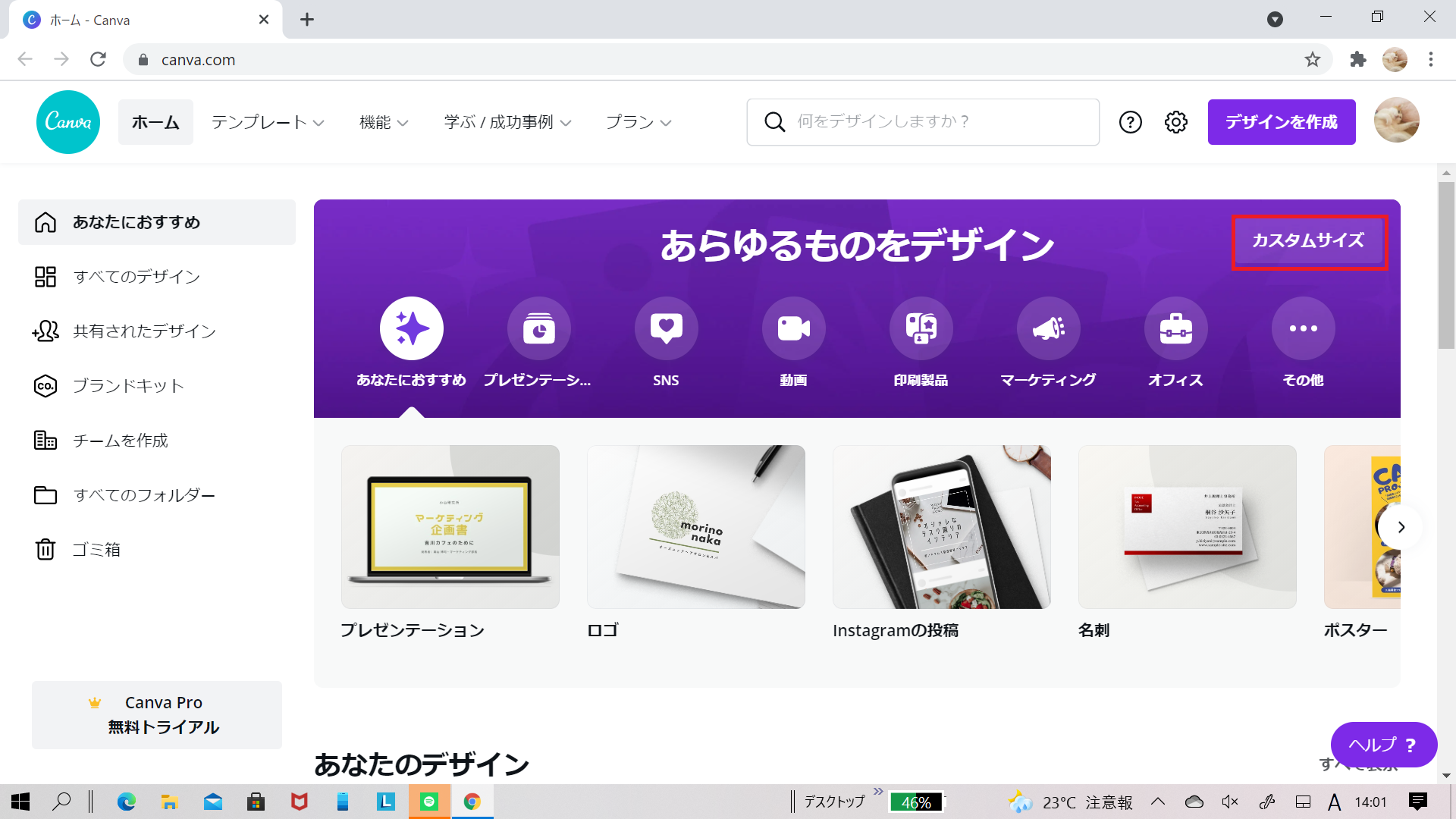Show the next design types with the right arrow
Image resolution: width=1456 pixels, height=819 pixels.
click(1401, 527)
